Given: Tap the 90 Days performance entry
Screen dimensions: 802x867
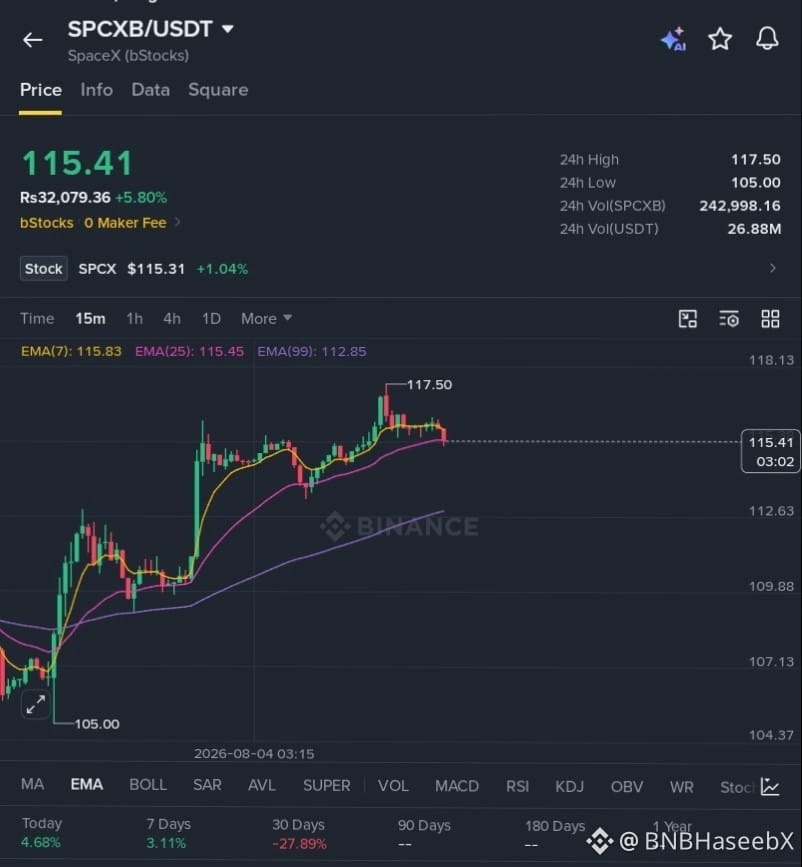Looking at the screenshot, I should pyautogui.click(x=424, y=835).
